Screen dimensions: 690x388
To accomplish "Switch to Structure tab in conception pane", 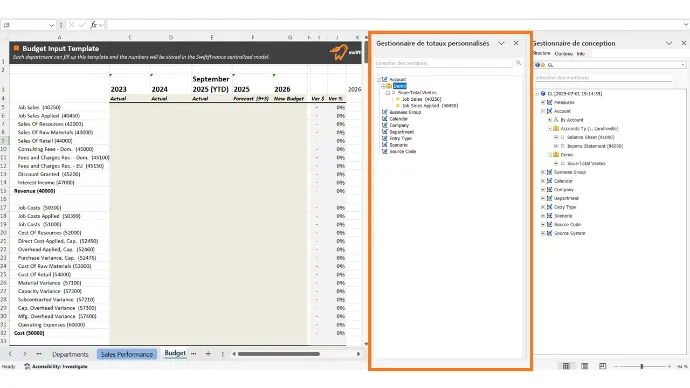I will 542,53.
